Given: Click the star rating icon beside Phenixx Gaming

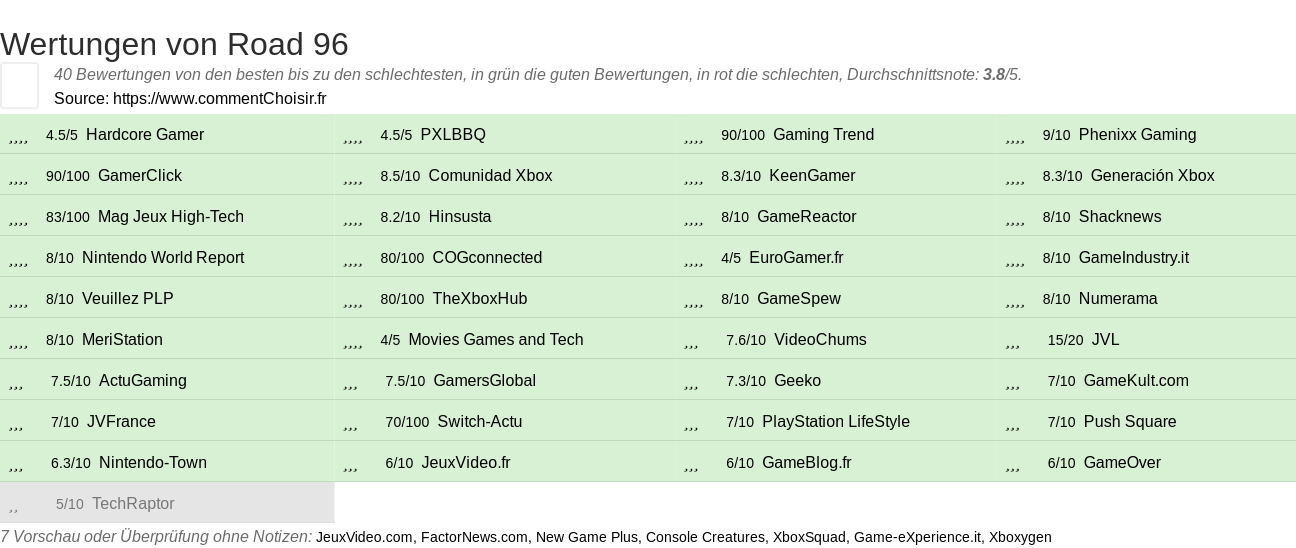Looking at the screenshot, I should (x=1015, y=135).
